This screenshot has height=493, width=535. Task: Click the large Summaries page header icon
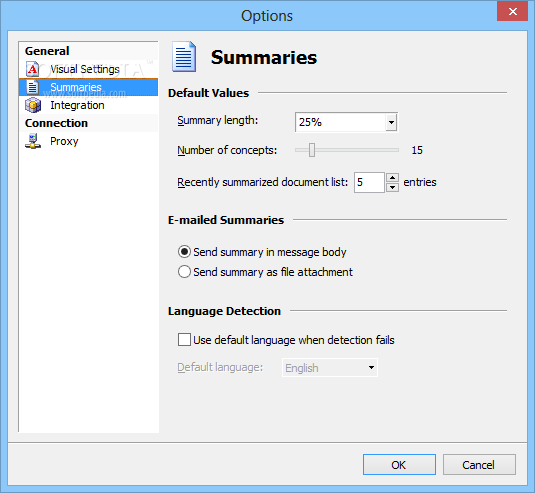point(184,57)
